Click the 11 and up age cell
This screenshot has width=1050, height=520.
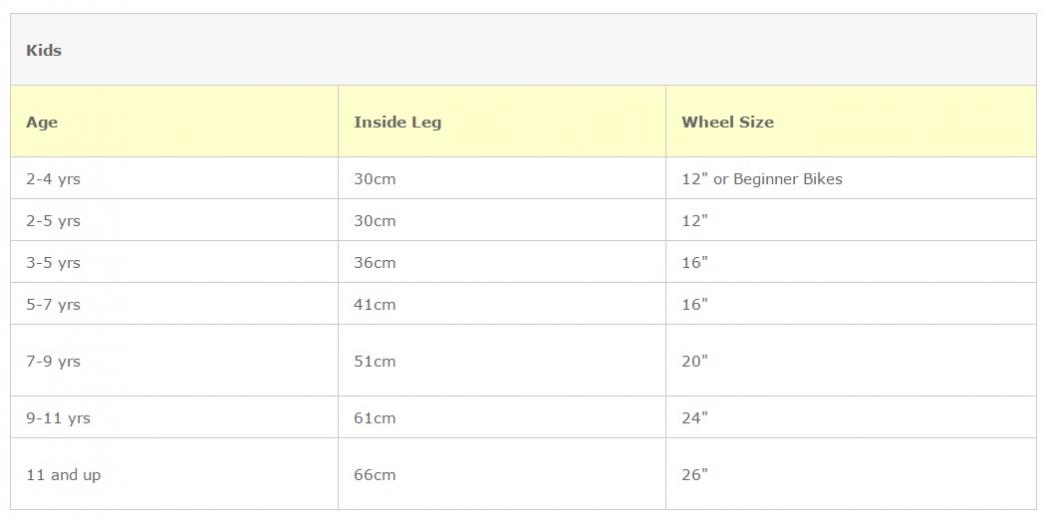tap(63, 475)
